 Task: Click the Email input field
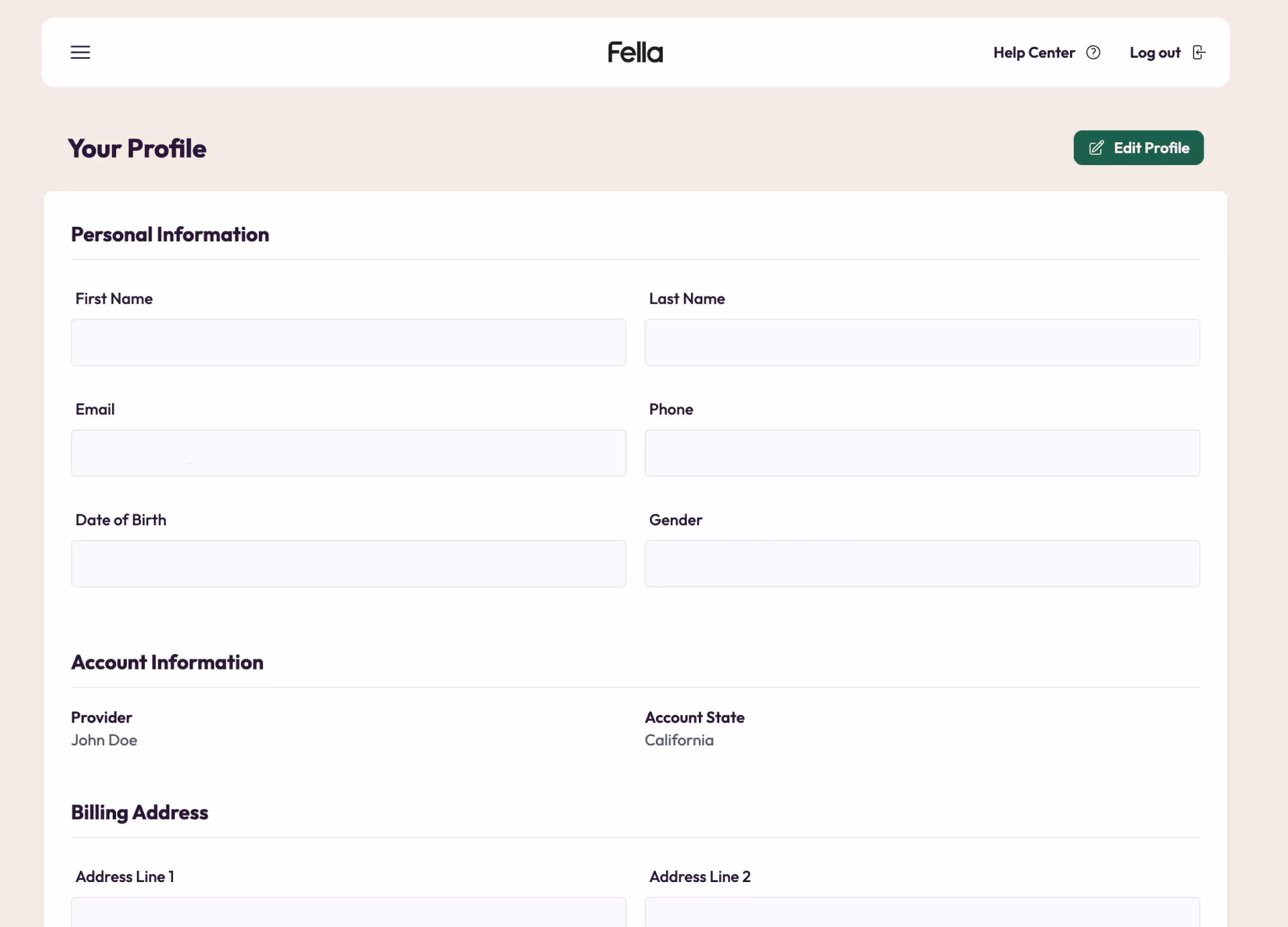click(x=349, y=453)
